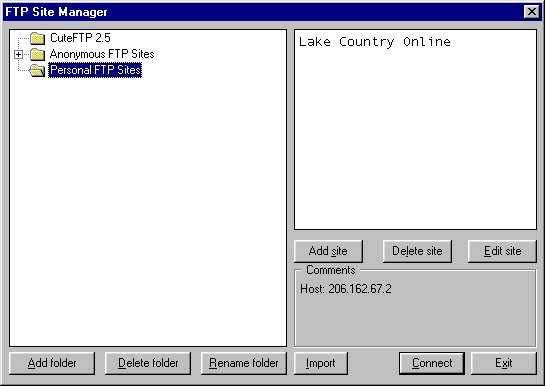Select the CuteFTP 2.5 folder label

[80, 38]
